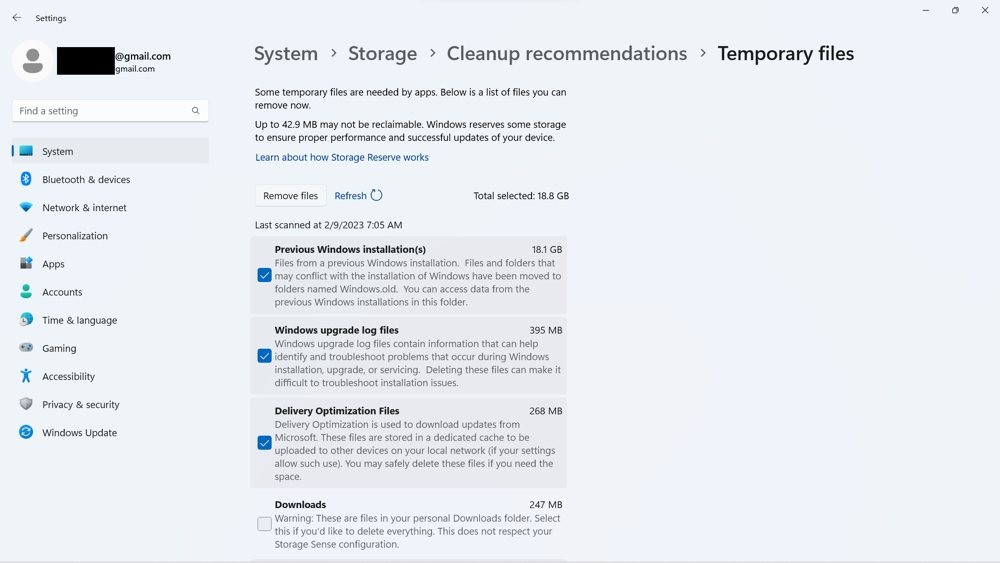Open Learn about how Storage Reserve works
The image size is (1000, 563).
tap(342, 157)
